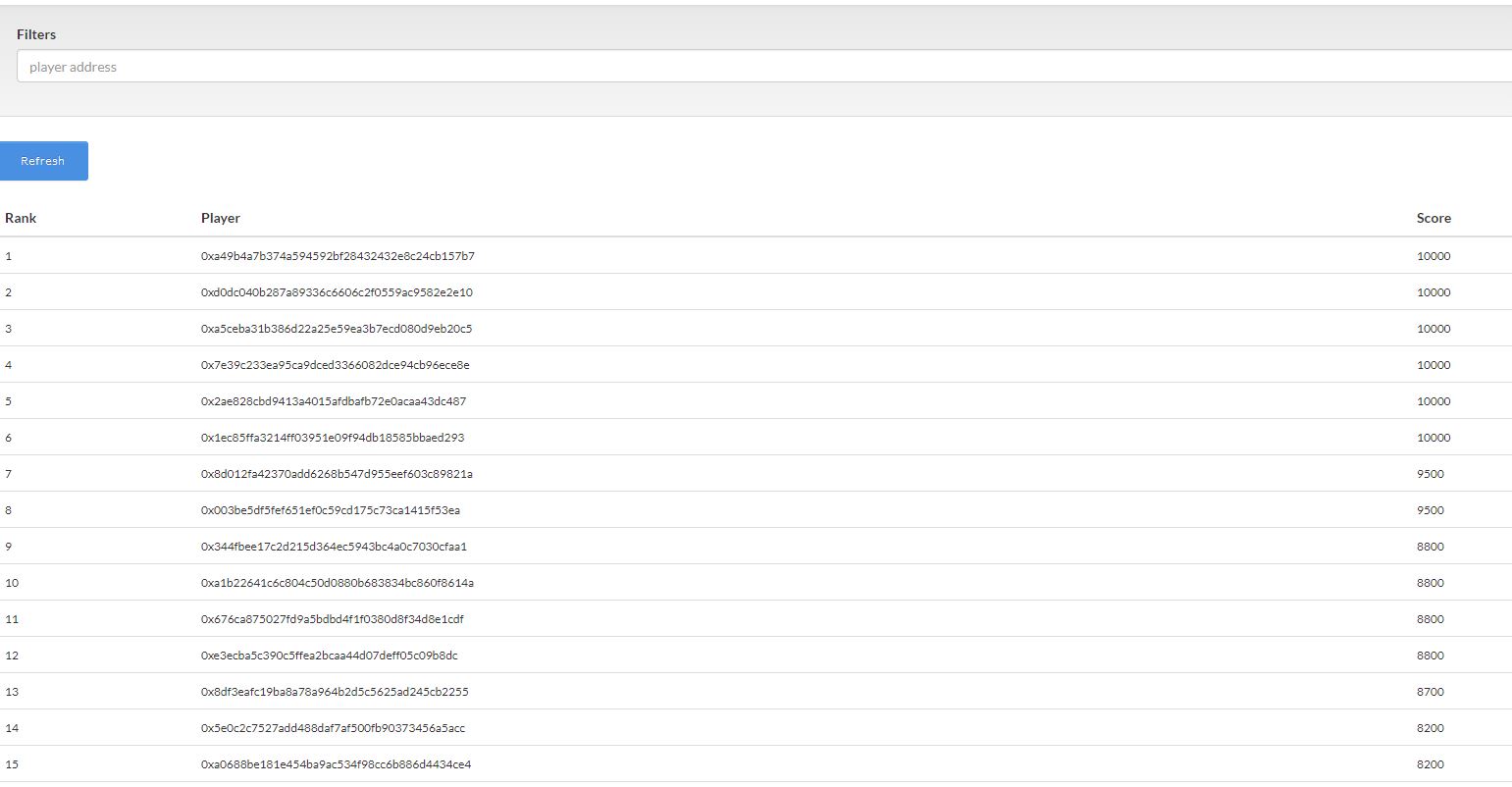This screenshot has height=787, width=1512.
Task: Select score 10000 in rank 3 row
Action: pos(1434,329)
